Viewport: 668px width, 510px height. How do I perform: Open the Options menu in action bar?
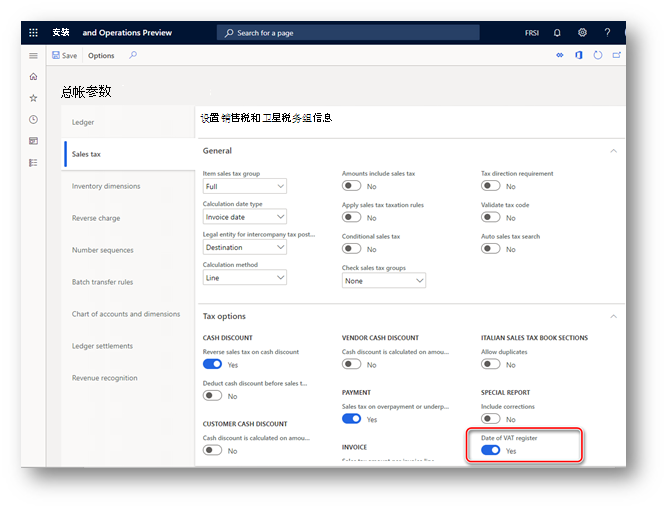101,56
